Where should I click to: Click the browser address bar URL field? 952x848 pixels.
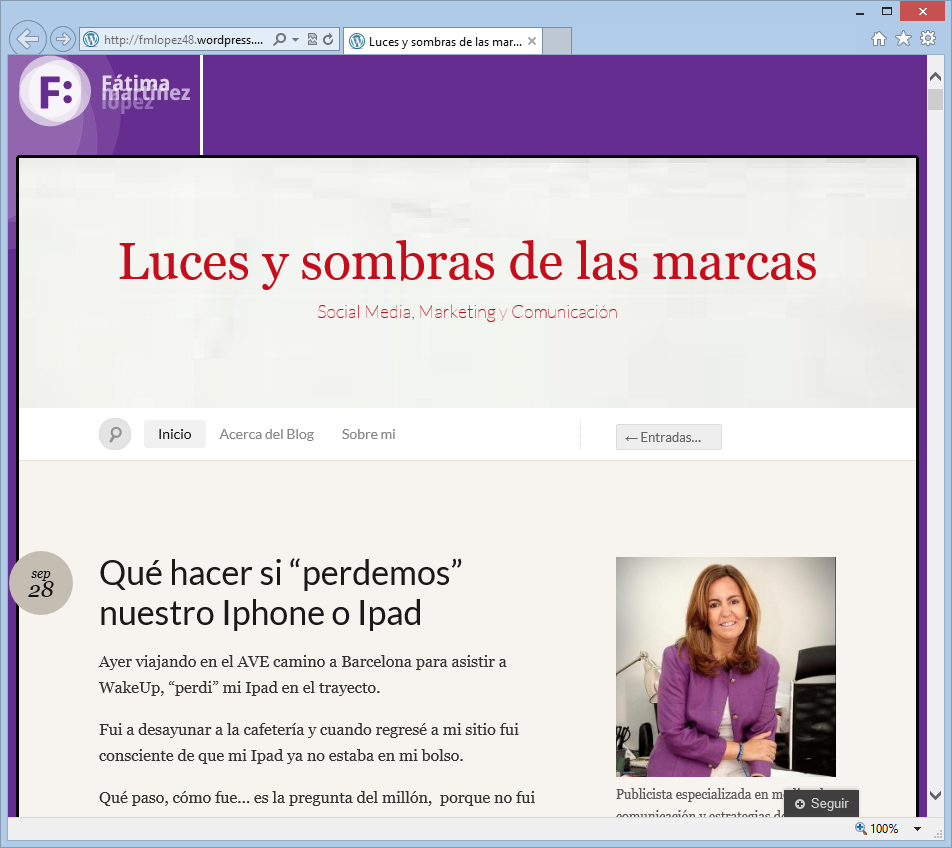click(183, 39)
